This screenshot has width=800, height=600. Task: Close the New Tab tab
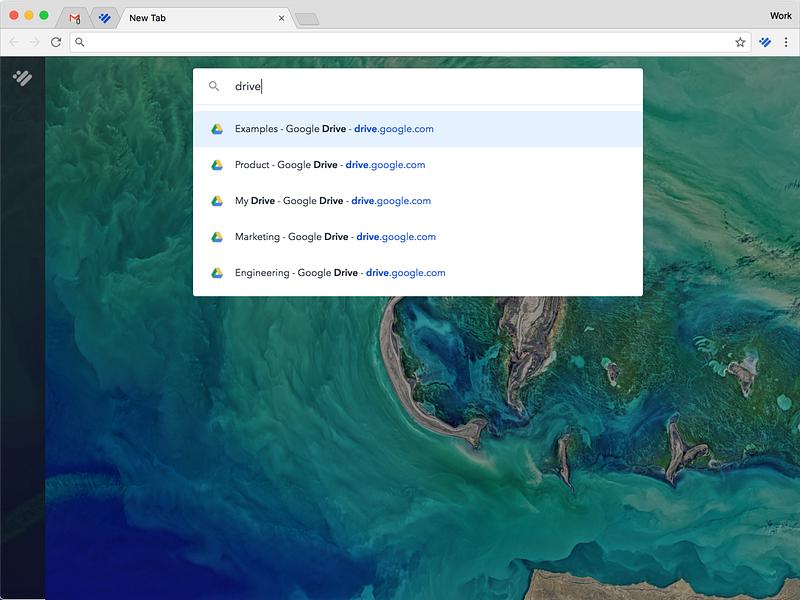282,18
